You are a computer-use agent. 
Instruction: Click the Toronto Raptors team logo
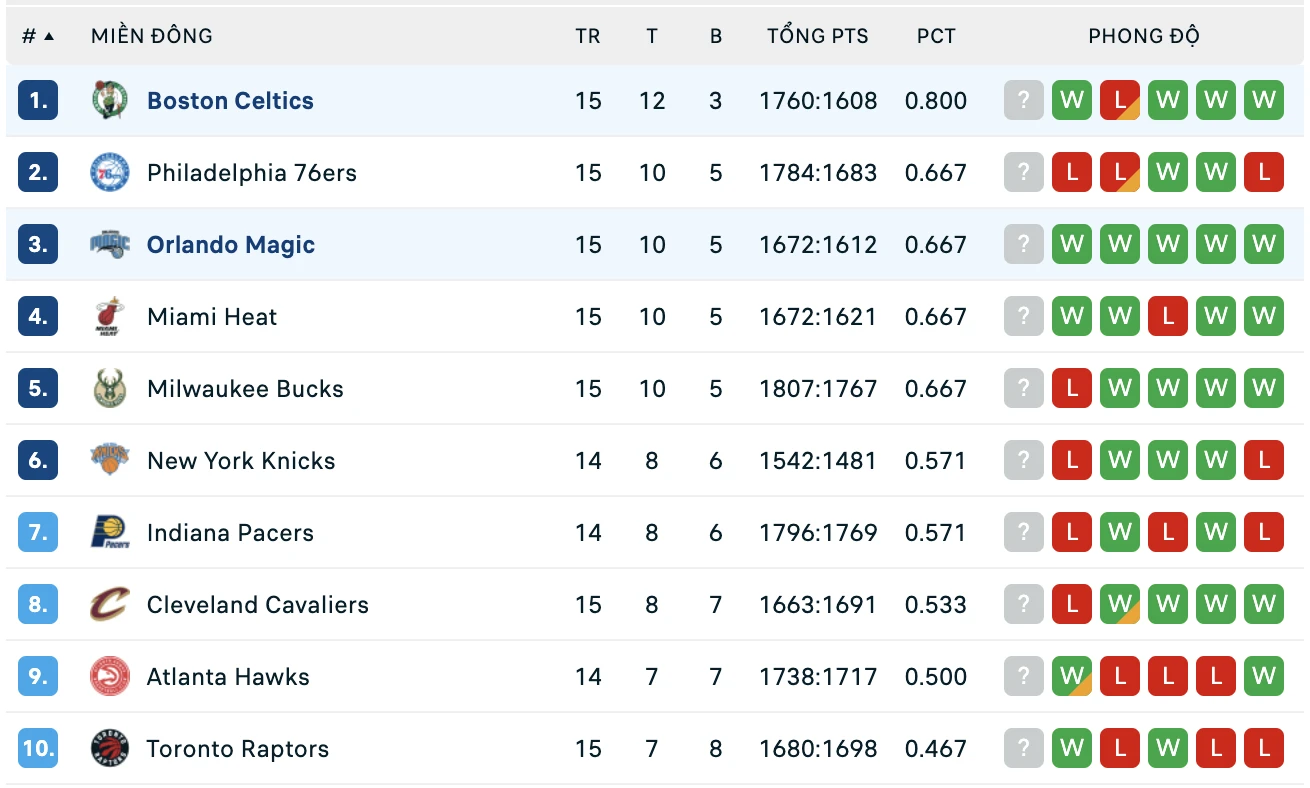tap(110, 749)
